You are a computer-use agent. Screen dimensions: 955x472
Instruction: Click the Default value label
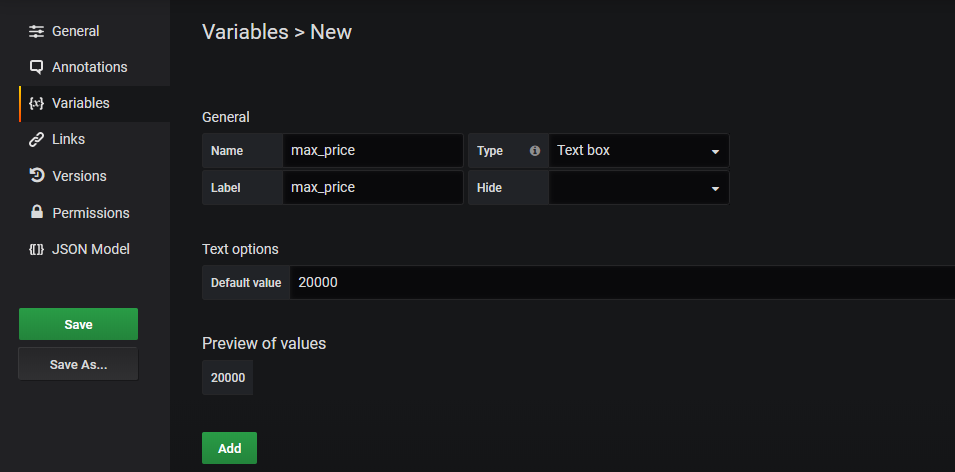[x=246, y=283]
